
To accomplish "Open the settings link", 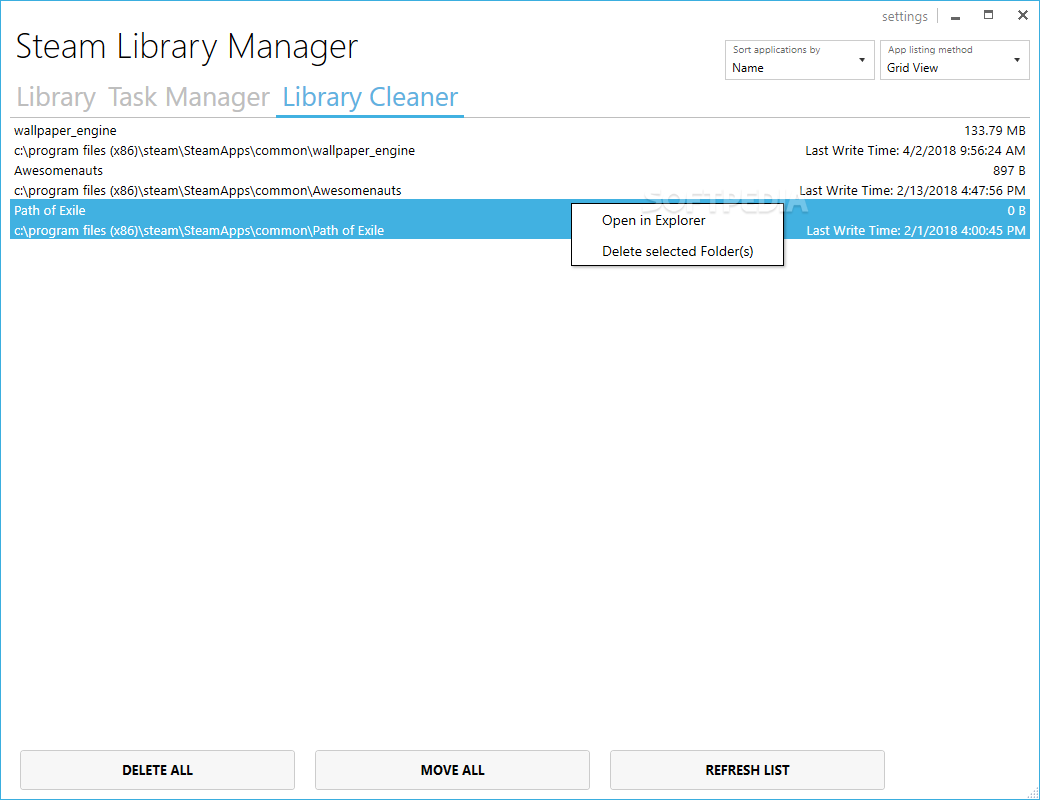I will click(904, 17).
